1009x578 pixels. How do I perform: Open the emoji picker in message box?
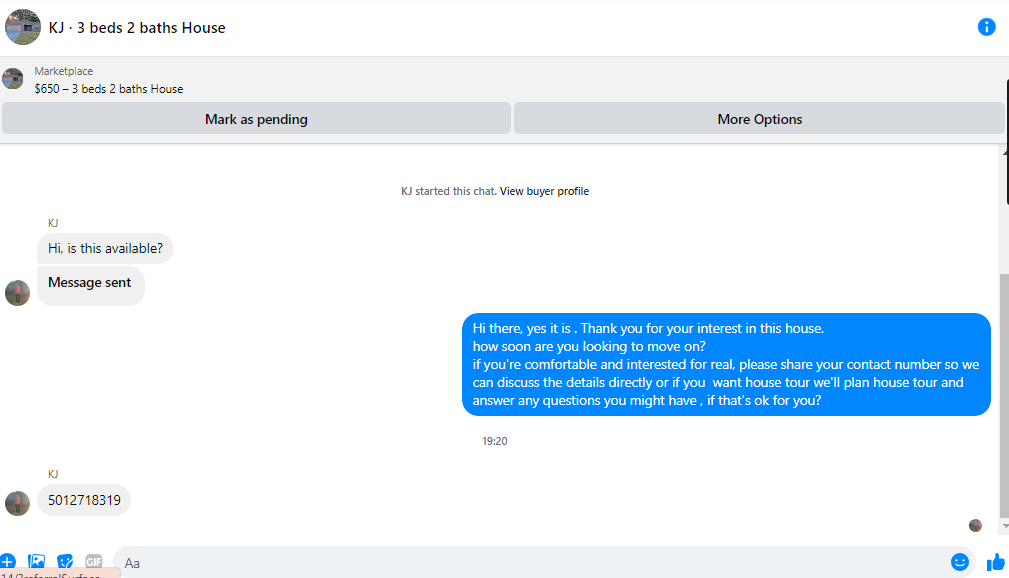[x=959, y=562]
